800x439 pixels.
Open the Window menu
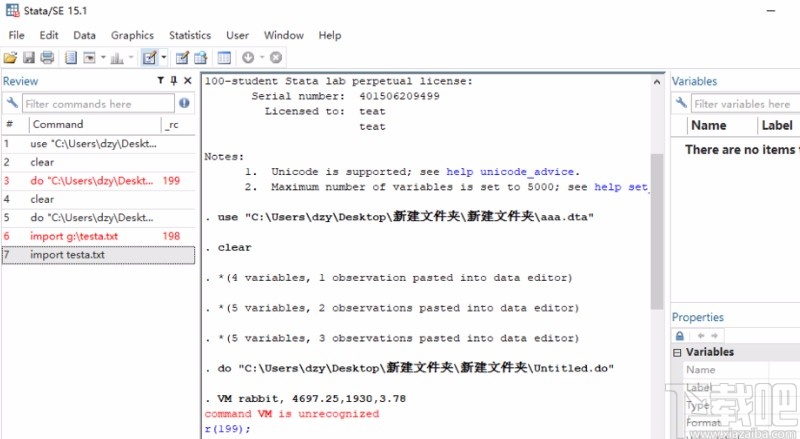tap(284, 35)
